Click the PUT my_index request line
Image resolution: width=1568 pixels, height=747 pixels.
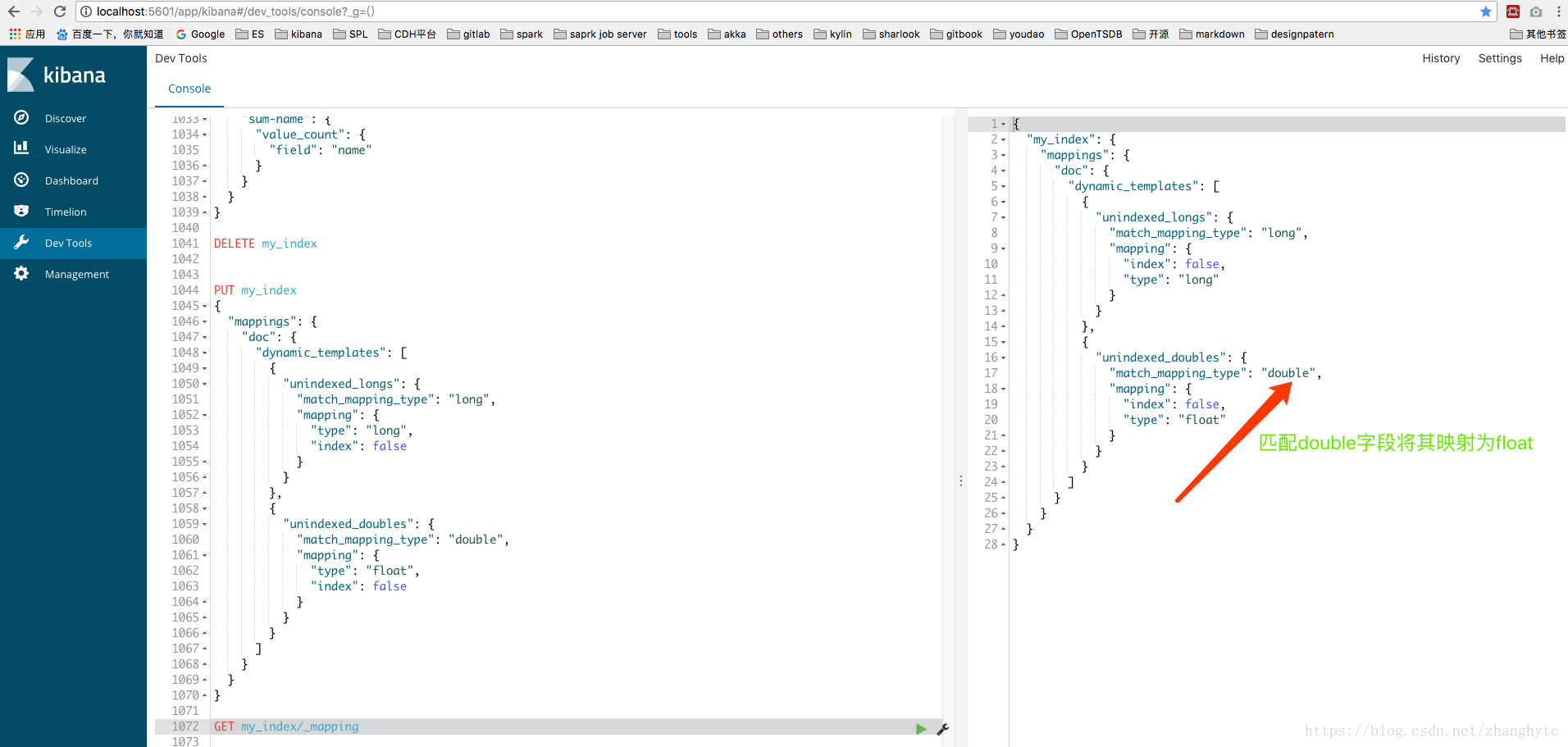click(255, 290)
